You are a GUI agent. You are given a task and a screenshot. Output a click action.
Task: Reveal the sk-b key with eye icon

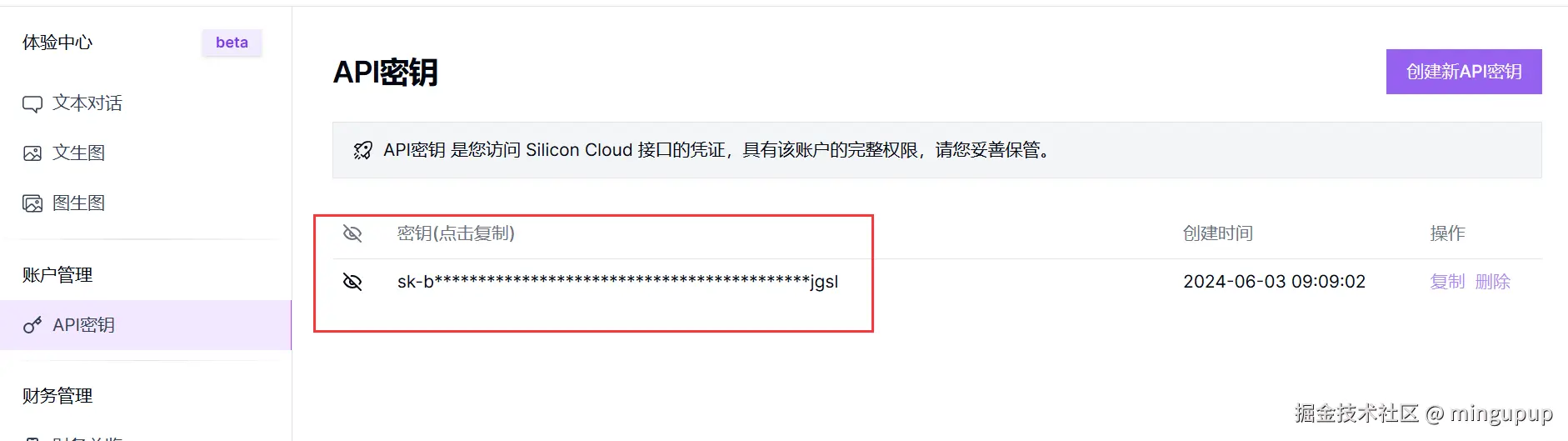pyautogui.click(x=352, y=282)
